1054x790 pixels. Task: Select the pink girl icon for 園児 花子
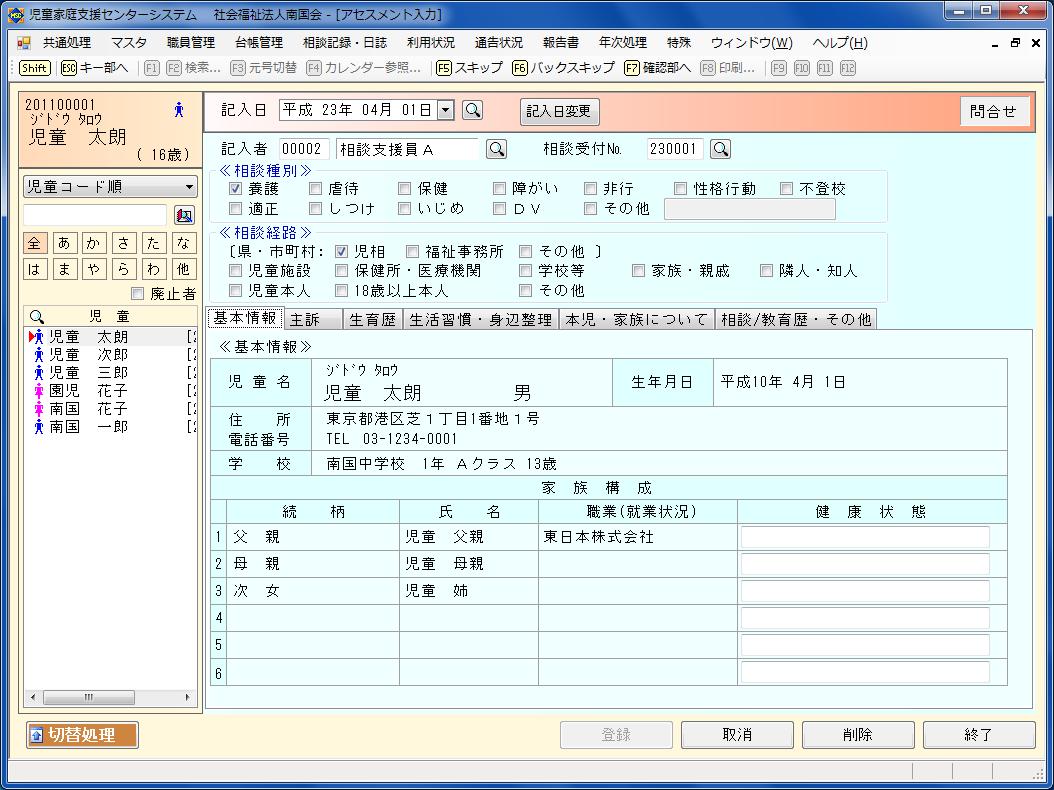[38, 391]
